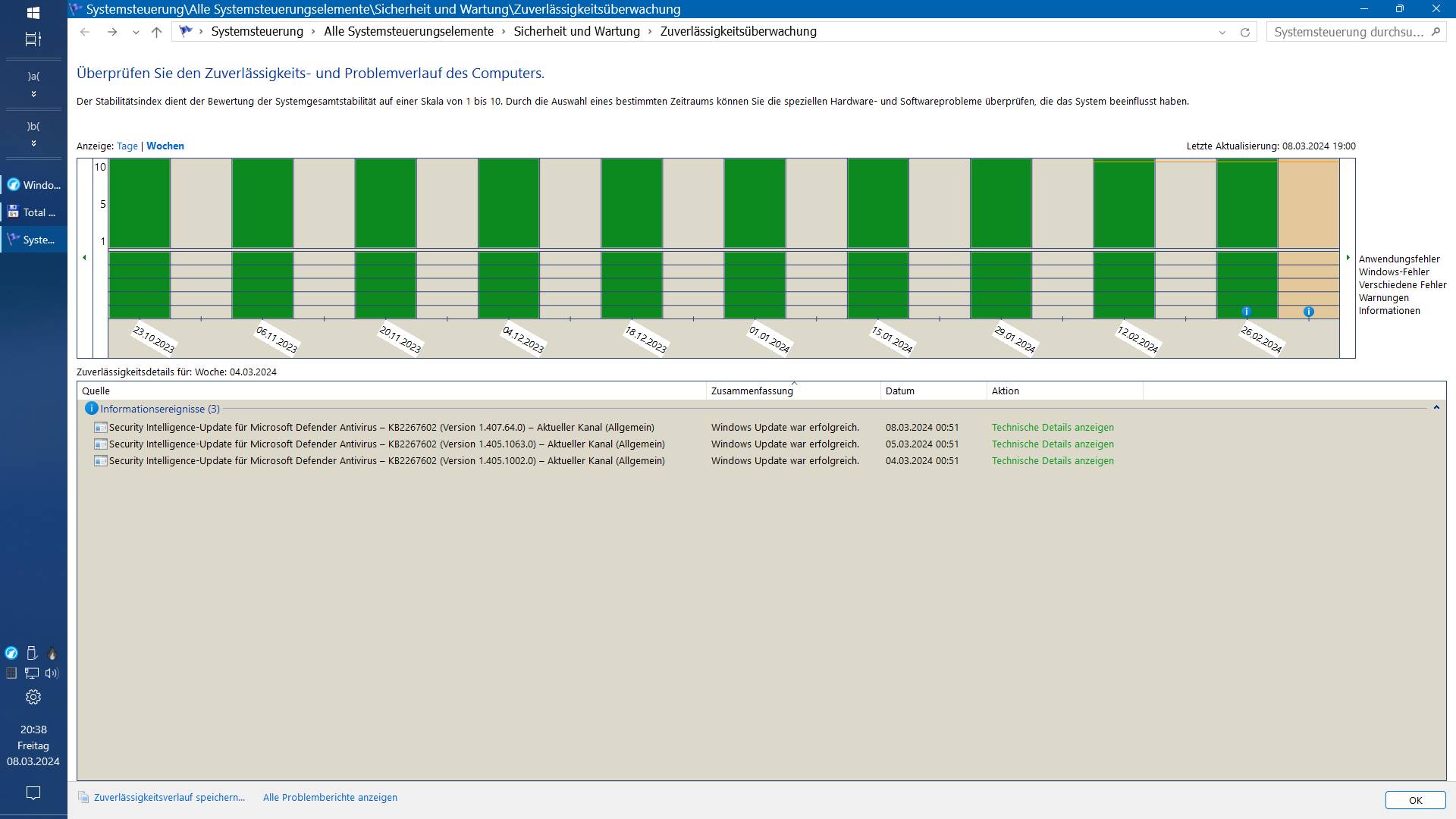Image resolution: width=1456 pixels, height=819 pixels.
Task: Go up one folder level
Action: coord(157,32)
